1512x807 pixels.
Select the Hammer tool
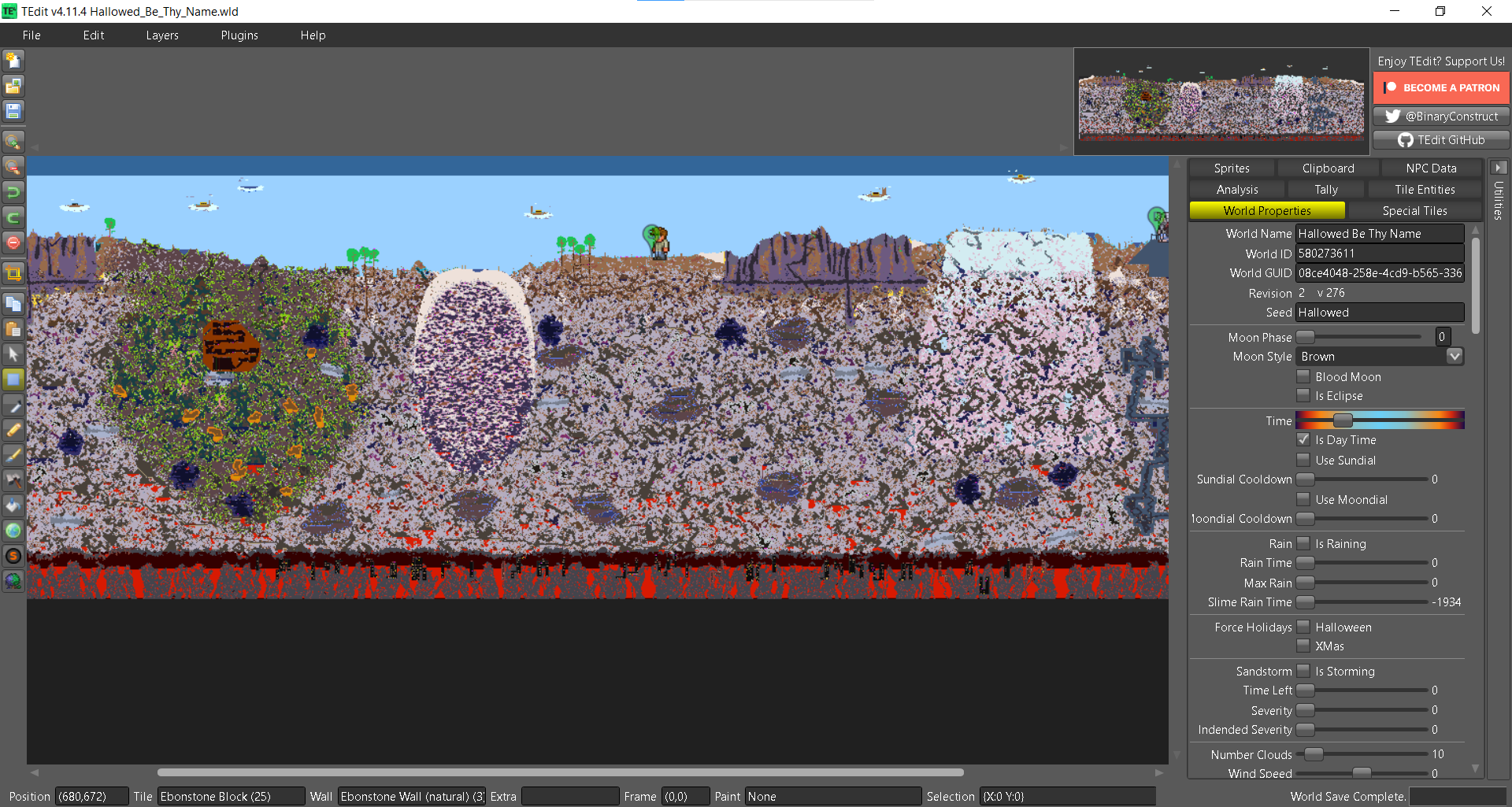[13, 480]
